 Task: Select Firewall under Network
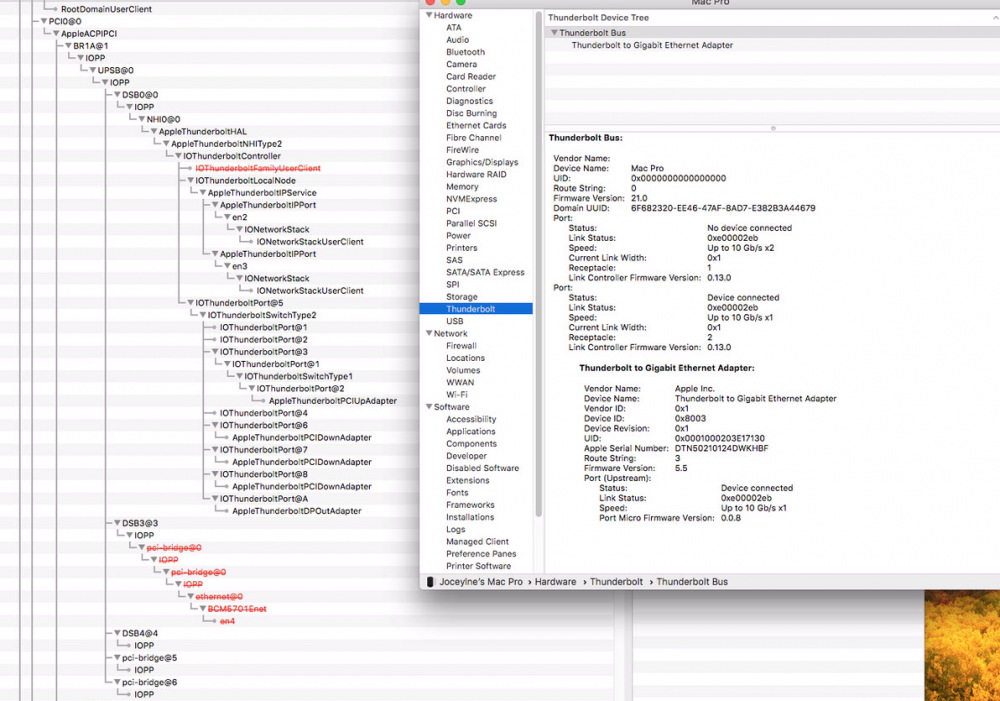coord(461,346)
